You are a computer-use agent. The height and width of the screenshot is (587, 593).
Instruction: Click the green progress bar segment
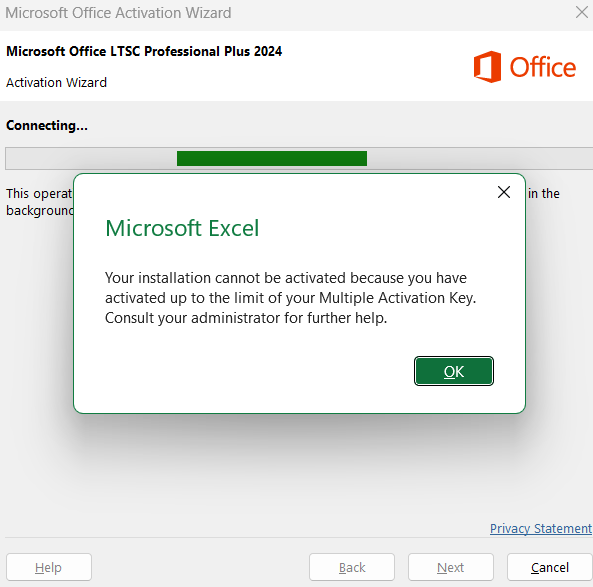tap(272, 158)
